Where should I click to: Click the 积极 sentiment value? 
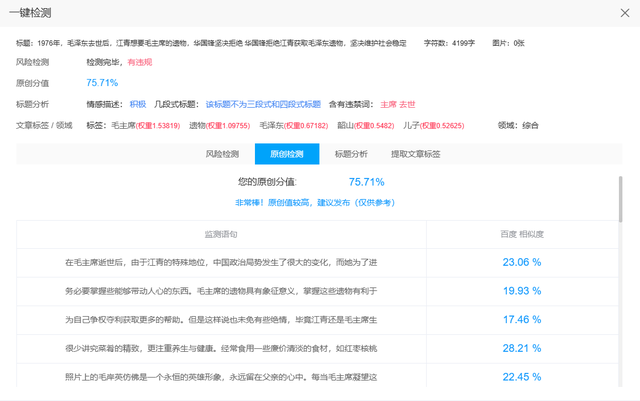pyautogui.click(x=138, y=104)
